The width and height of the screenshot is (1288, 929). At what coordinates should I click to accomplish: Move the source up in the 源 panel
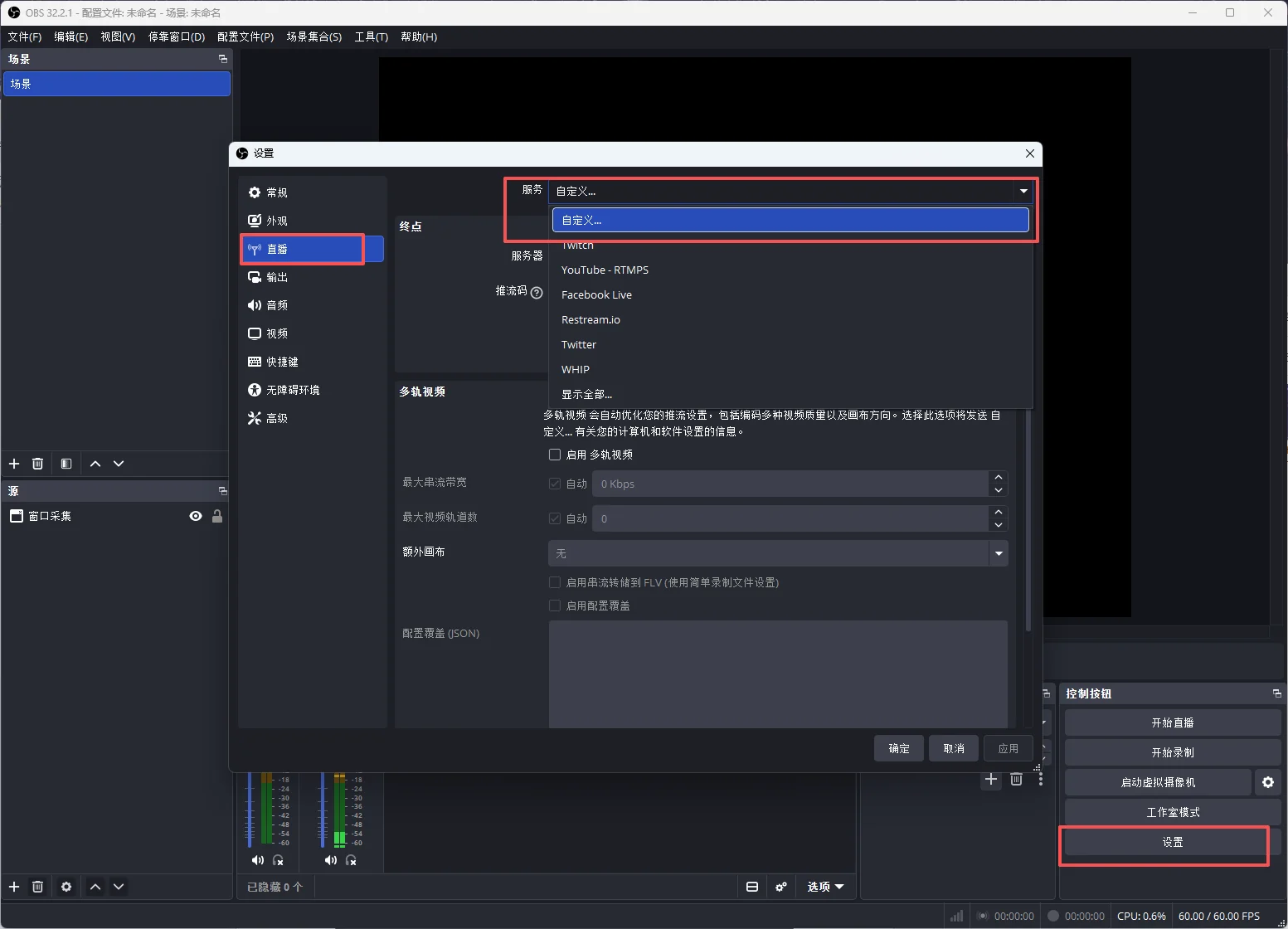point(95,887)
